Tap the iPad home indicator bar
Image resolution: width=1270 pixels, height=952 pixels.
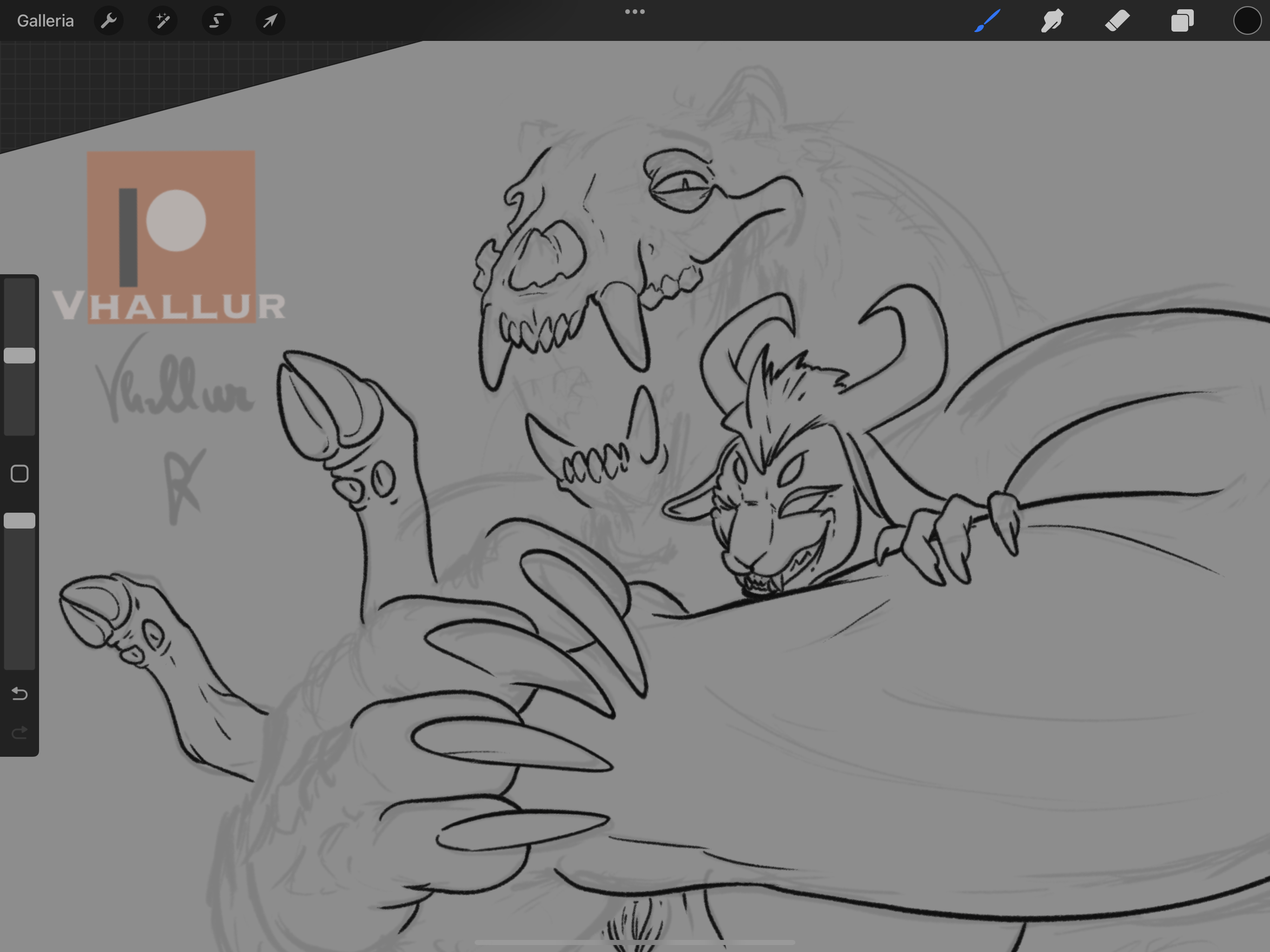point(635,942)
